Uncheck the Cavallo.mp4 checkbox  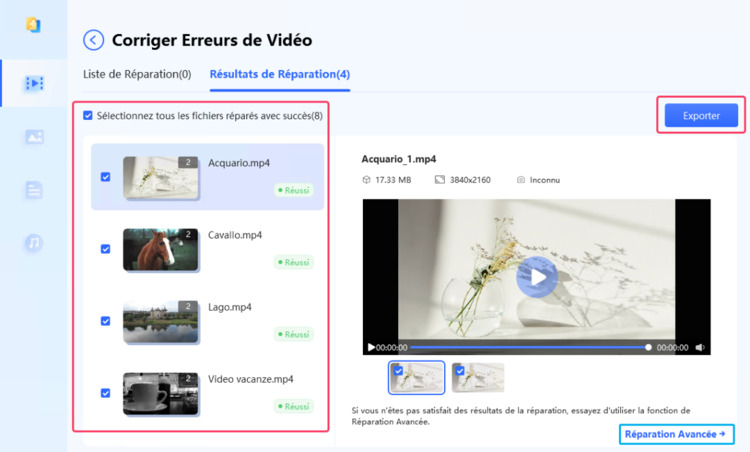pos(105,249)
